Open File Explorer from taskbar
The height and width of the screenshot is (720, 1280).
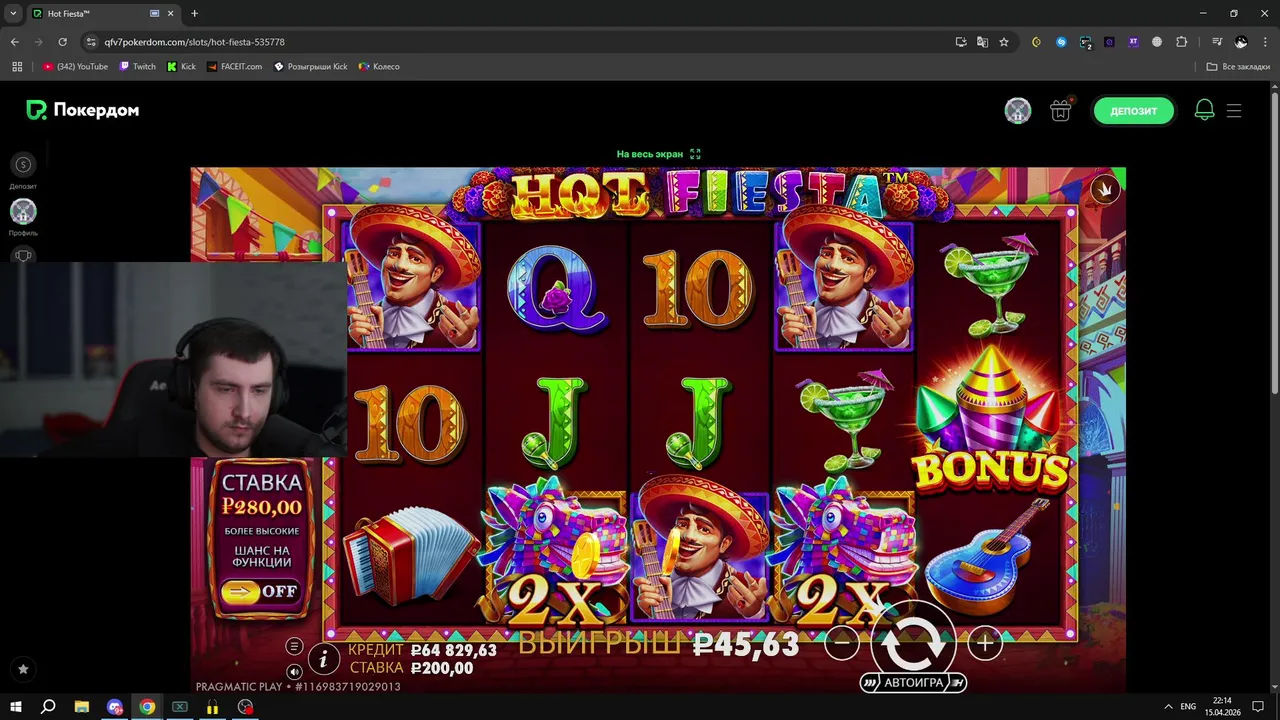pyautogui.click(x=82, y=706)
